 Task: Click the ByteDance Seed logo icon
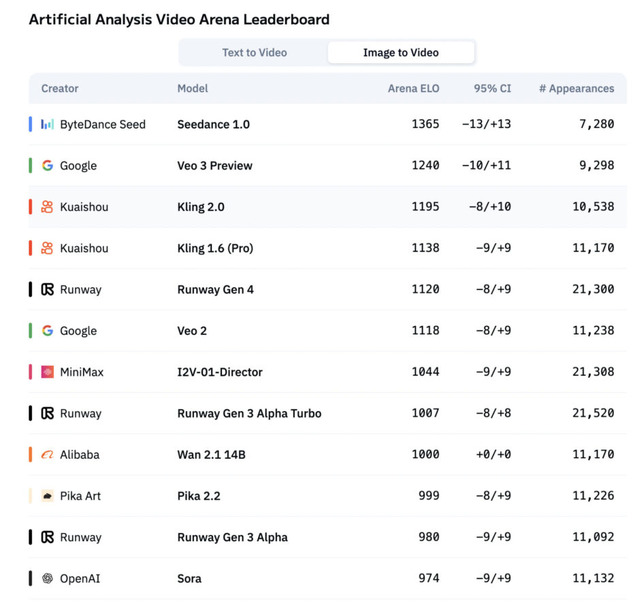click(47, 124)
